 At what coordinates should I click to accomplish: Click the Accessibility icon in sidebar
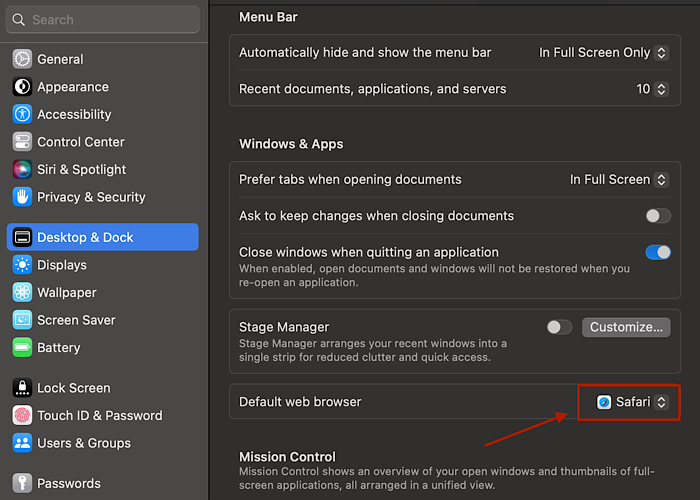click(x=22, y=114)
